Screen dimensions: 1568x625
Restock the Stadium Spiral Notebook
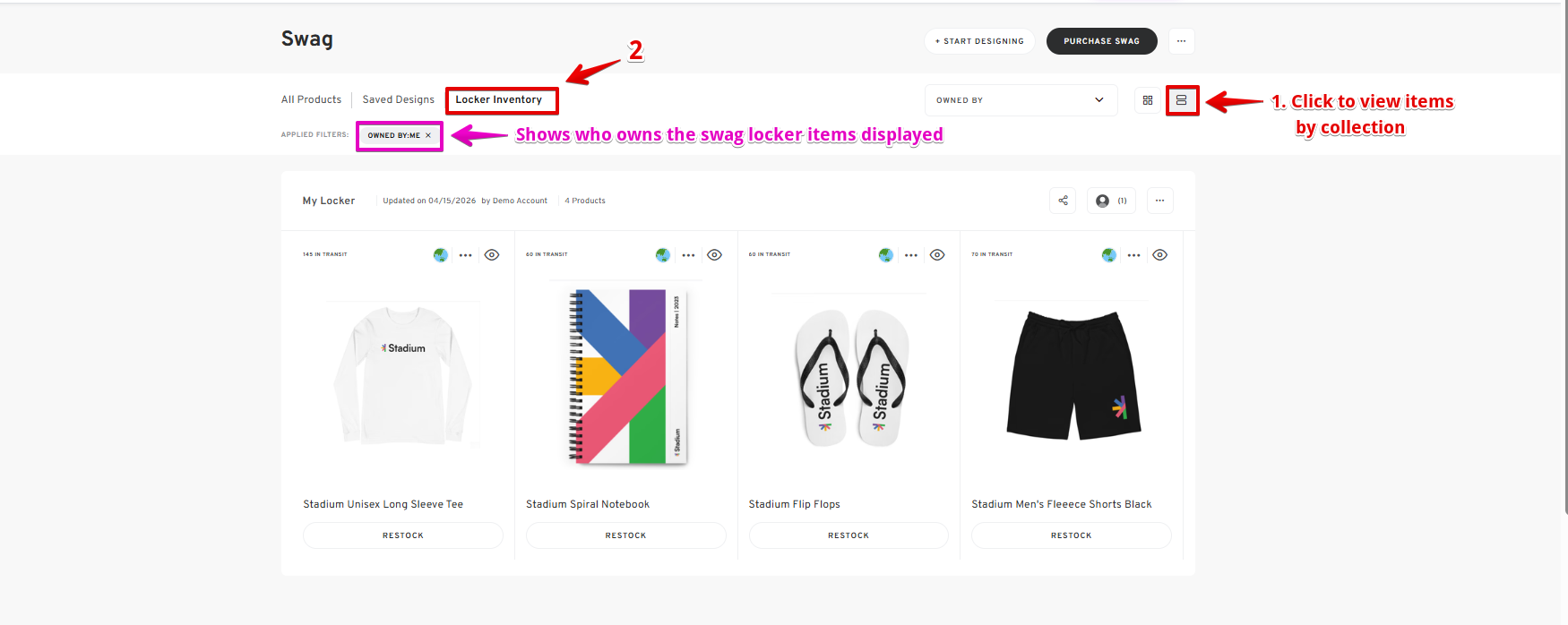[x=625, y=535]
